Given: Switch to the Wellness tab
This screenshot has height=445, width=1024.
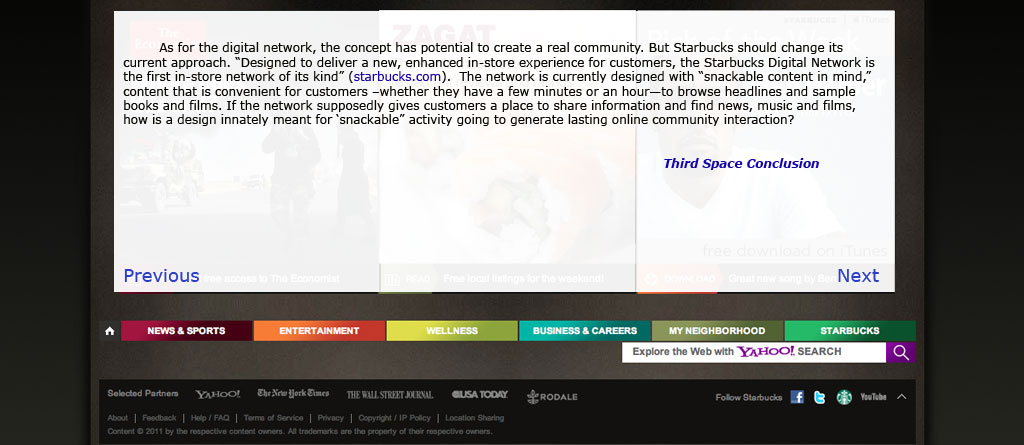Looking at the screenshot, I should pos(452,331).
